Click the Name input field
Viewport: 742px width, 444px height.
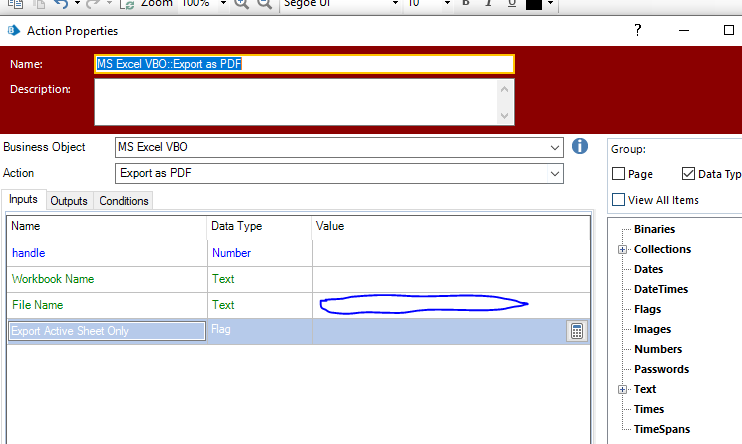[304, 64]
